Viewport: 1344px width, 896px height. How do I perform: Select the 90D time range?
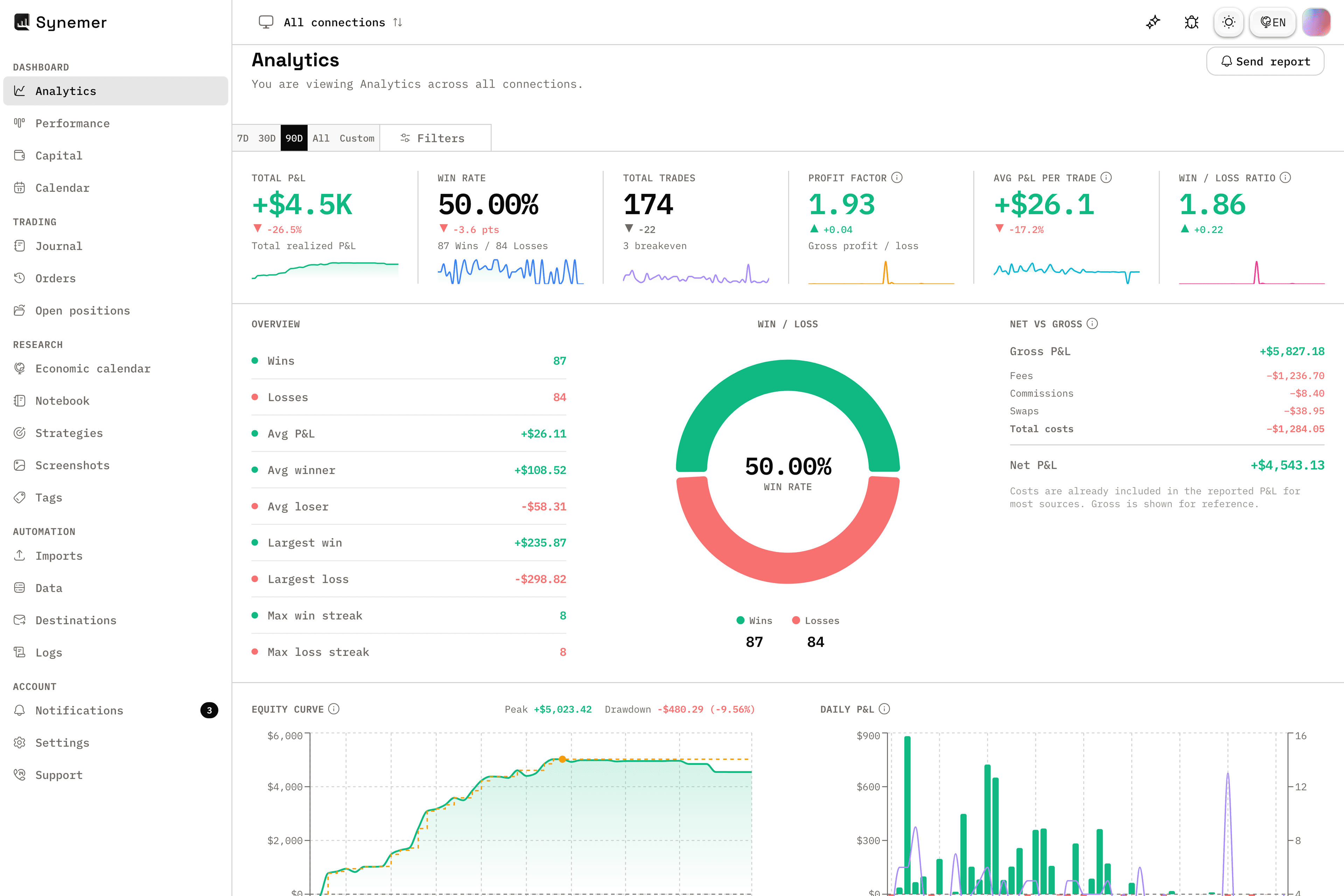[294, 138]
